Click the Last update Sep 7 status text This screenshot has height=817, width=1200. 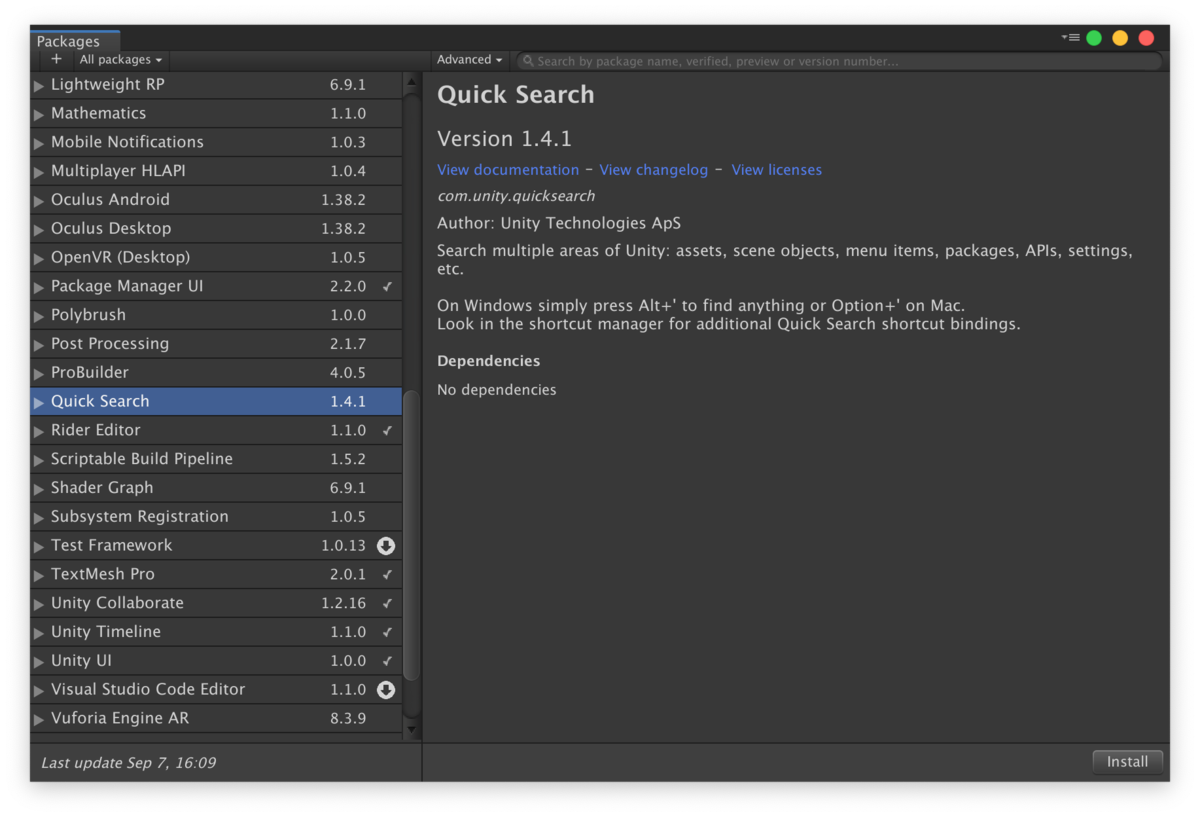(x=128, y=763)
